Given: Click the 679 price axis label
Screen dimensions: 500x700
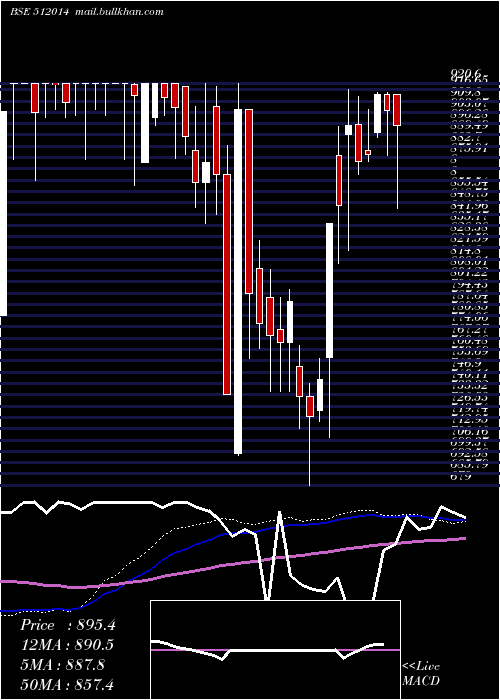Looking at the screenshot, I should pyautogui.click(x=460, y=478).
